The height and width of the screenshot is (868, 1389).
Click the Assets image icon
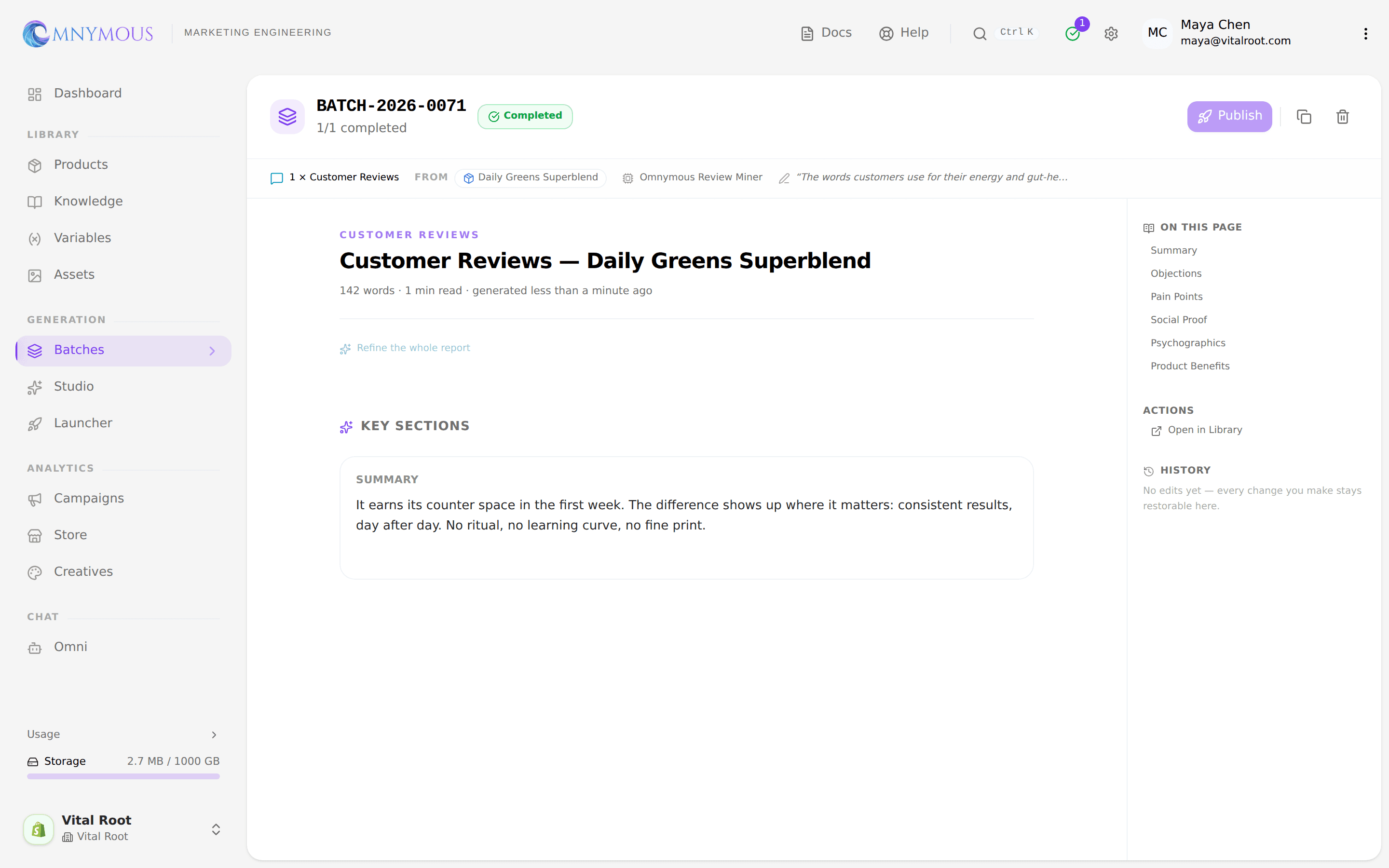point(35,275)
